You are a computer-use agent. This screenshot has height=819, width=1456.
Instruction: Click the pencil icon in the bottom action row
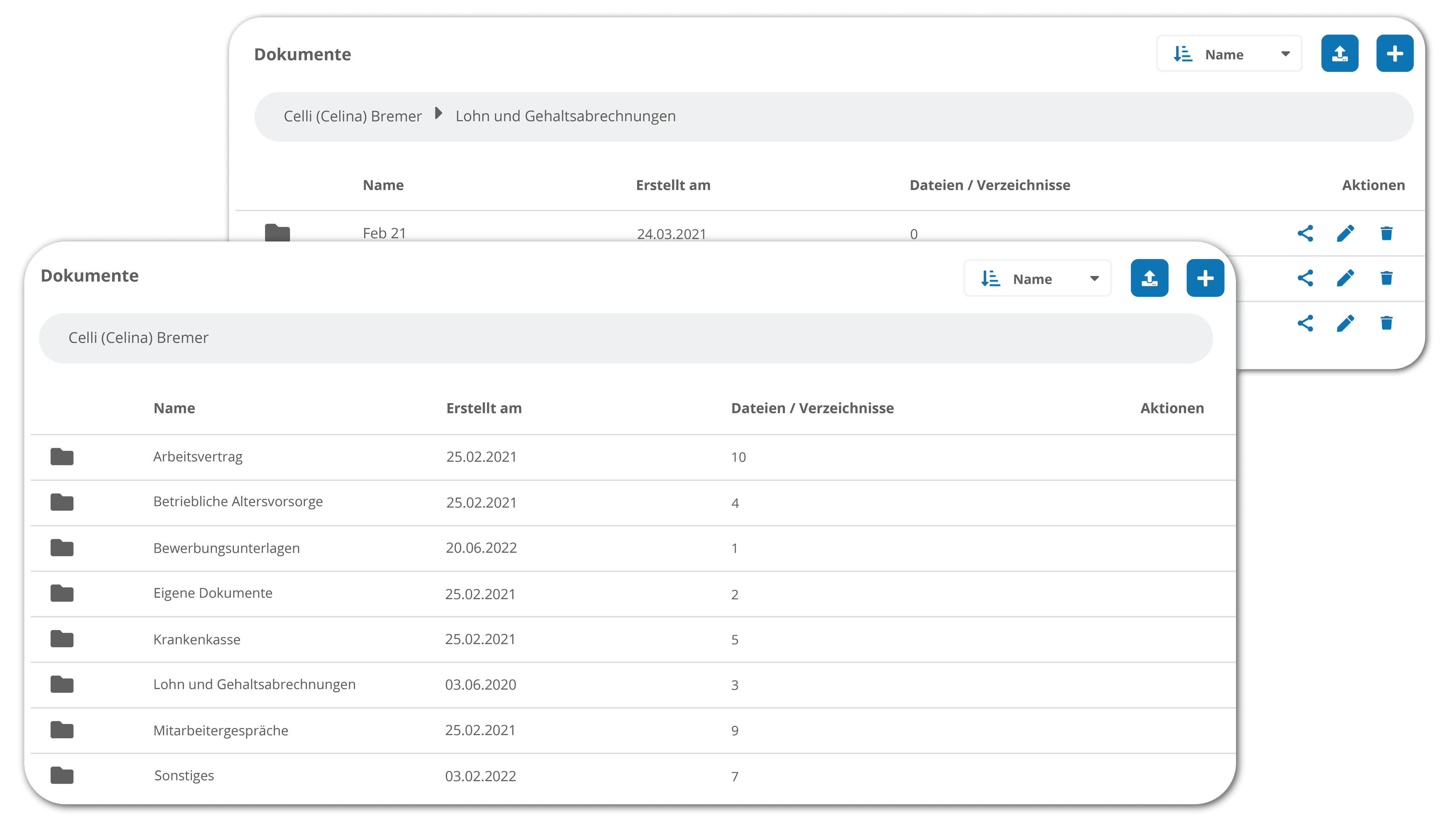[x=1345, y=323]
